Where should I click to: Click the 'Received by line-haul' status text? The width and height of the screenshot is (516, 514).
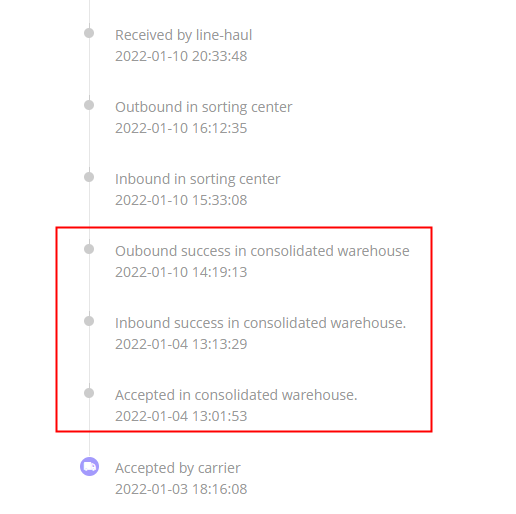[x=183, y=35]
